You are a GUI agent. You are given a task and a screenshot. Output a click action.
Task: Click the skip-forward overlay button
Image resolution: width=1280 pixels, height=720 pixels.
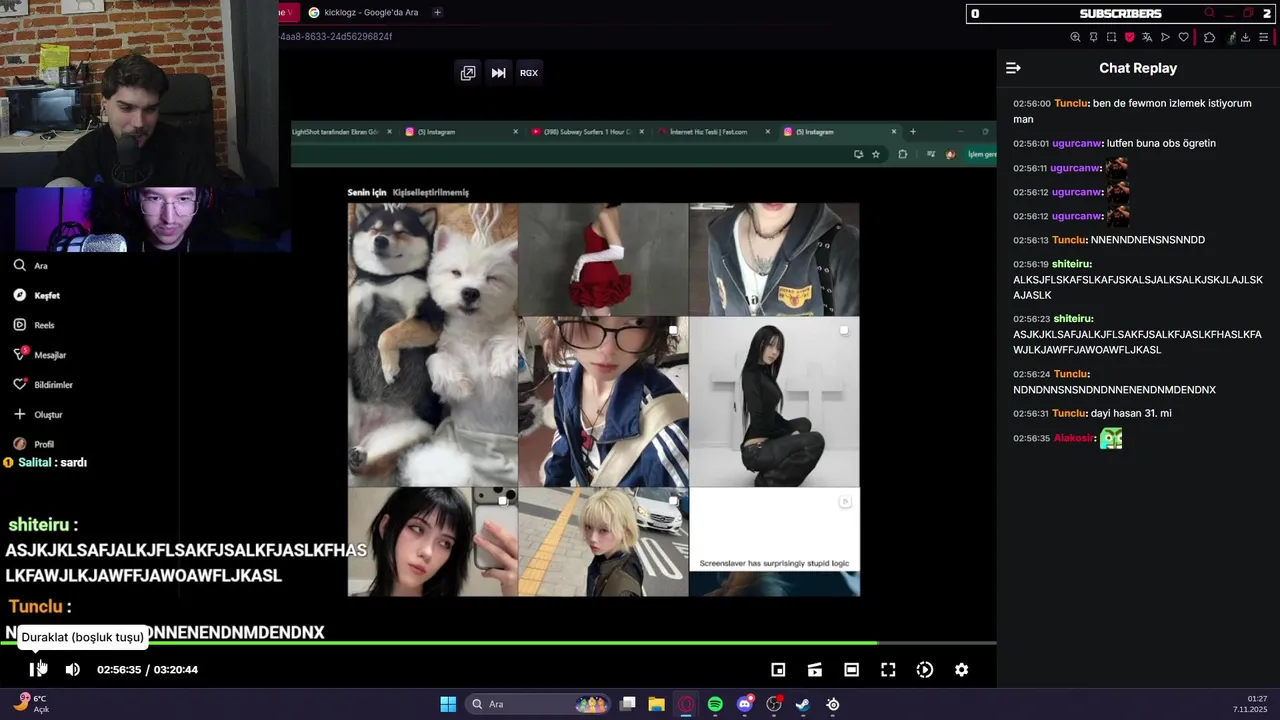(x=498, y=73)
